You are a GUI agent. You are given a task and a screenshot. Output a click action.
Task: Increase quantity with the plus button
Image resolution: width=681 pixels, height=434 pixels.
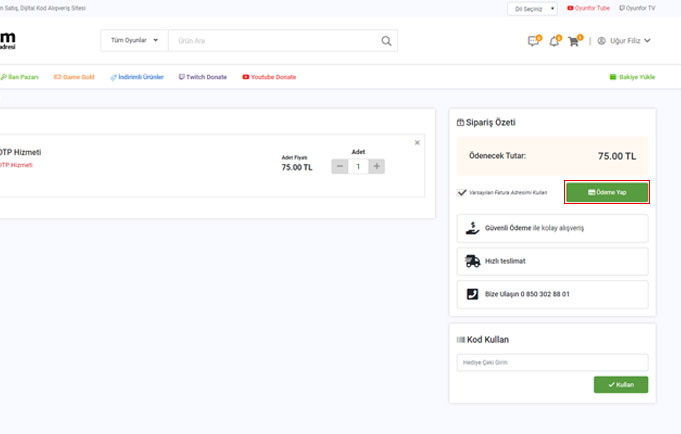click(376, 166)
